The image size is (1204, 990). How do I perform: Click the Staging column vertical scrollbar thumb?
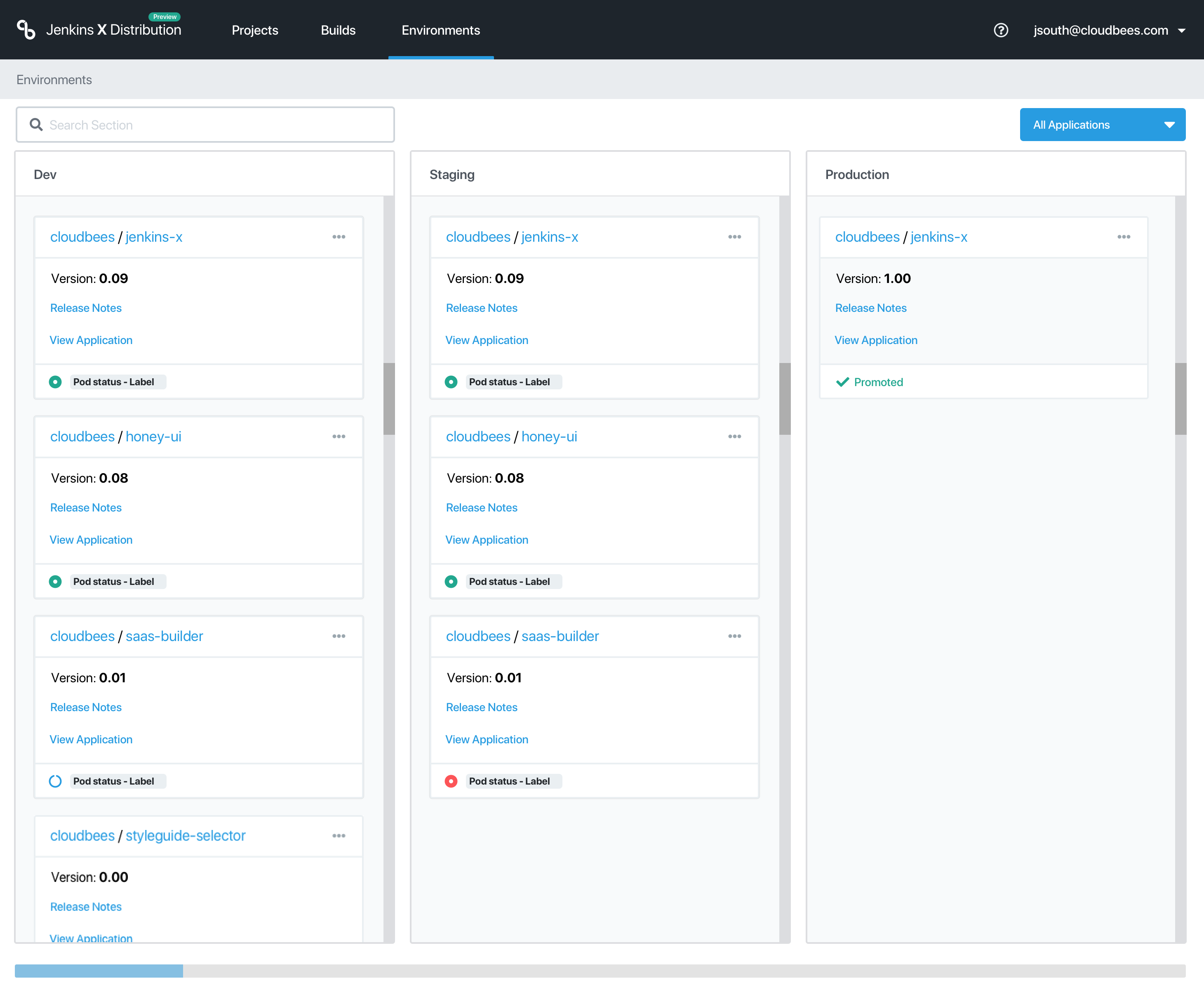click(784, 398)
